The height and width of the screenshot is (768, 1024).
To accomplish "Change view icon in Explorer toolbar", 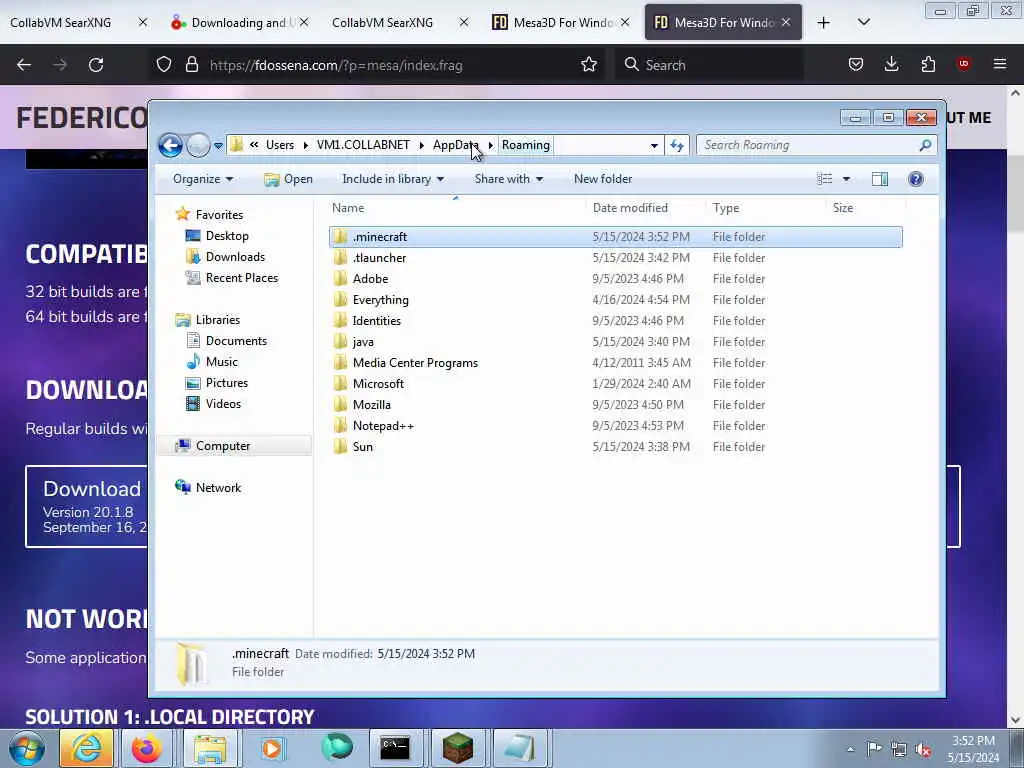I will click(x=825, y=179).
